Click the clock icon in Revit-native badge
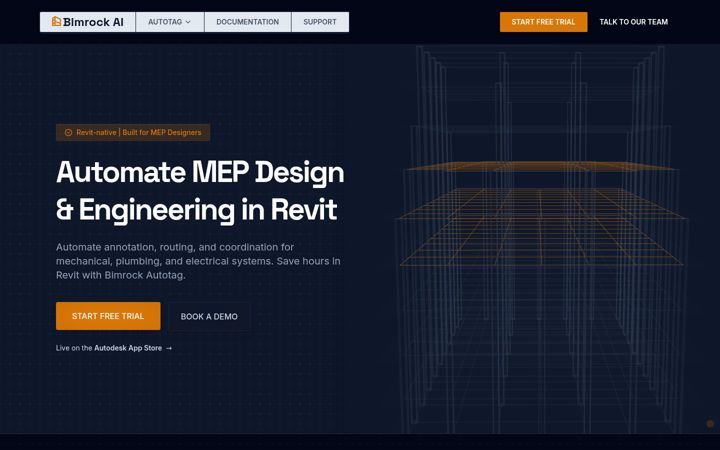 [x=68, y=133]
